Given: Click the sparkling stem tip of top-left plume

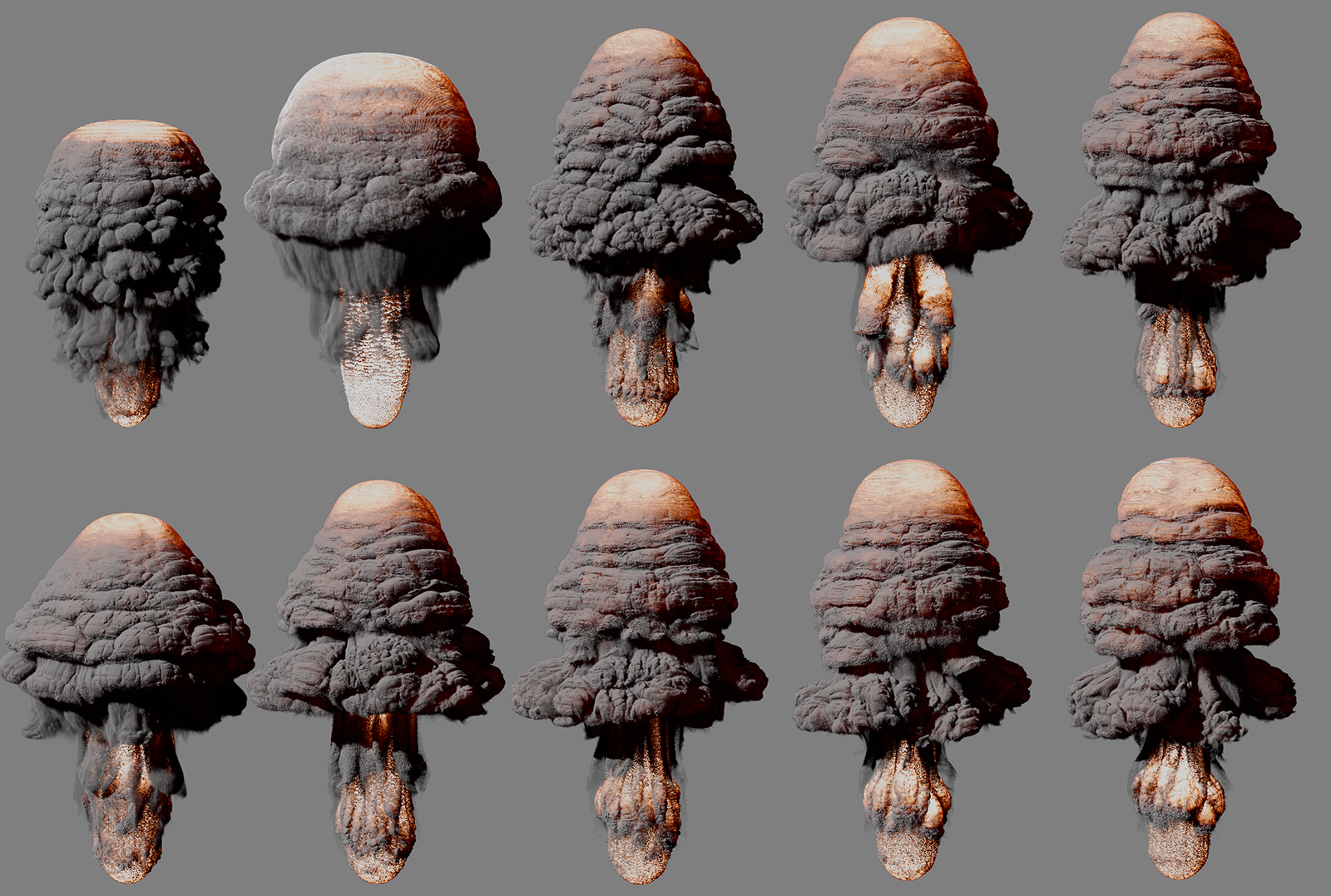Looking at the screenshot, I should (127, 399).
